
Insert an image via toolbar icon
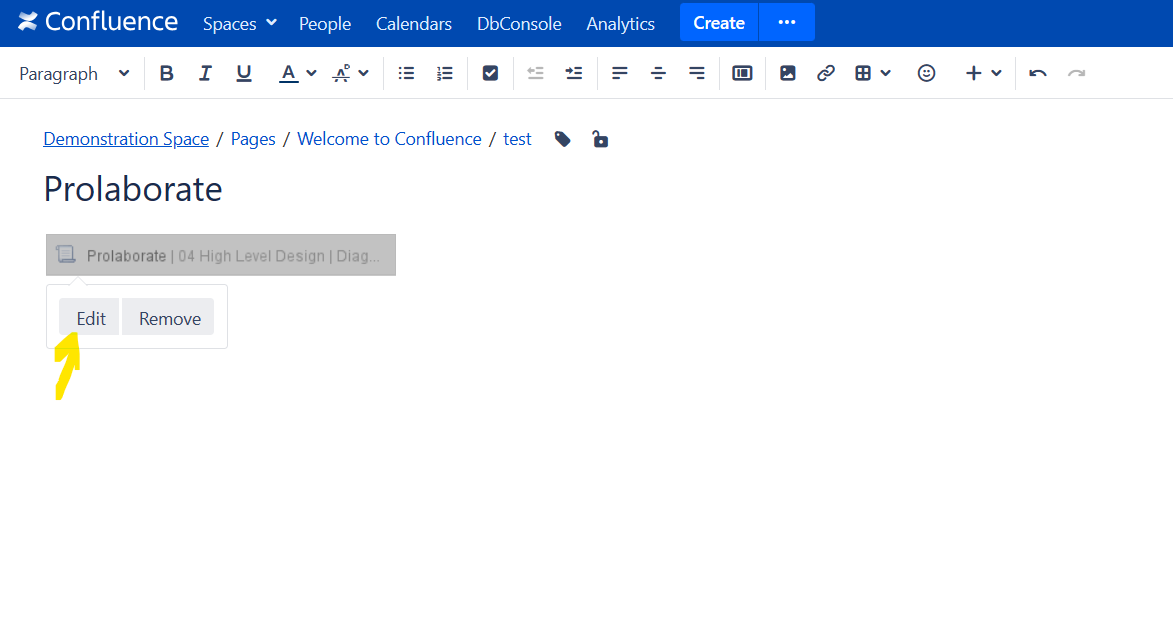(x=787, y=73)
